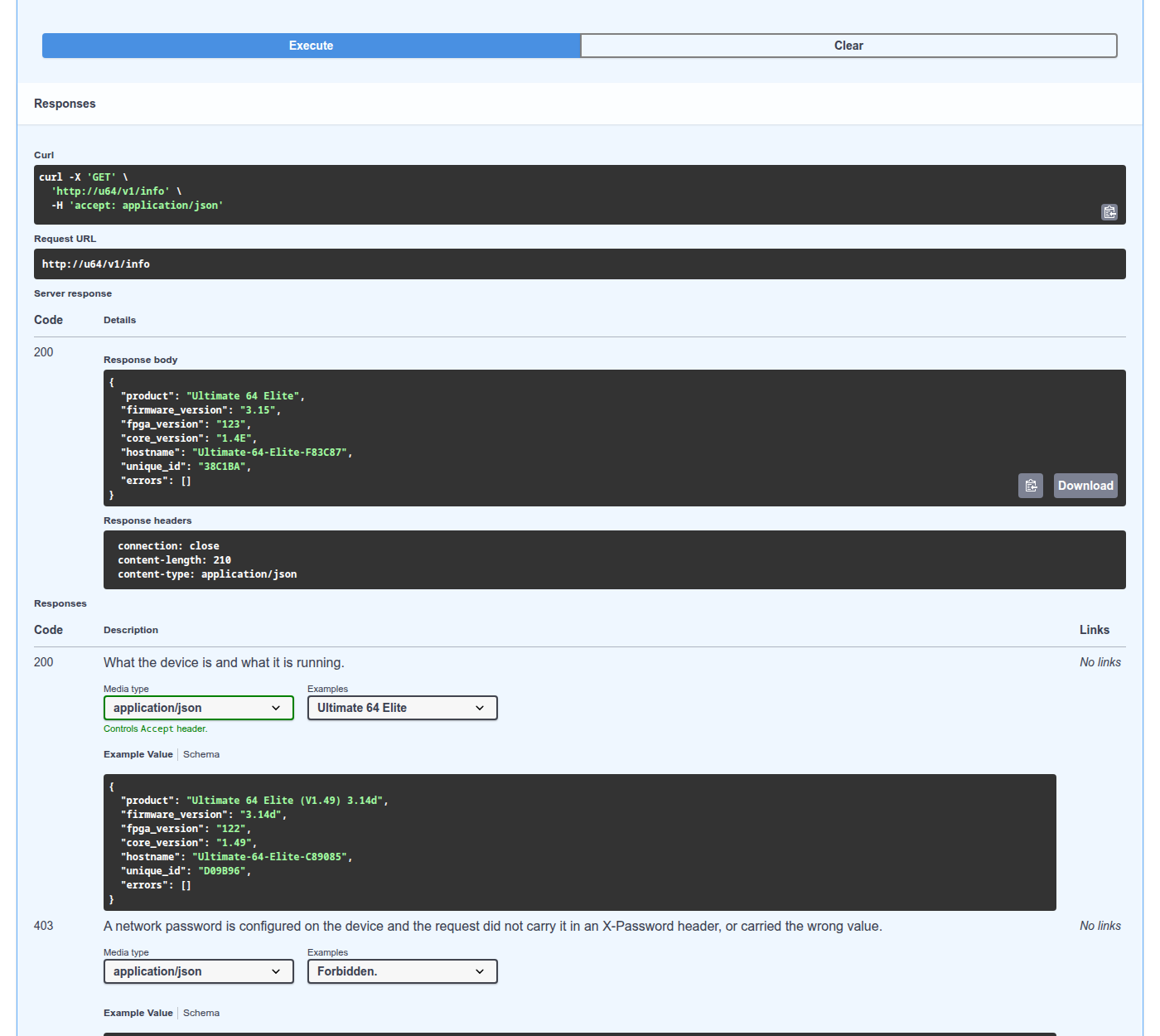Click the Links column header
The image size is (1160, 1036).
1095,630
